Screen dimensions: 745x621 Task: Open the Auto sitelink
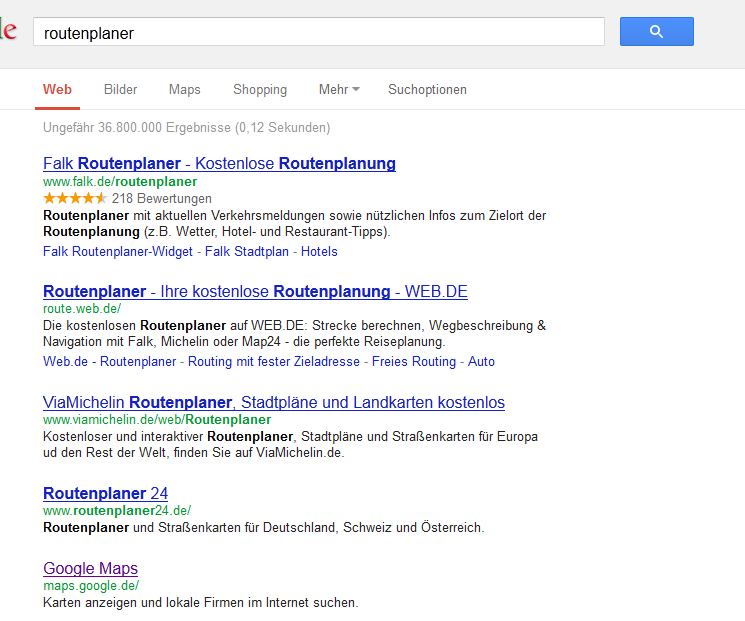pyautogui.click(x=481, y=362)
